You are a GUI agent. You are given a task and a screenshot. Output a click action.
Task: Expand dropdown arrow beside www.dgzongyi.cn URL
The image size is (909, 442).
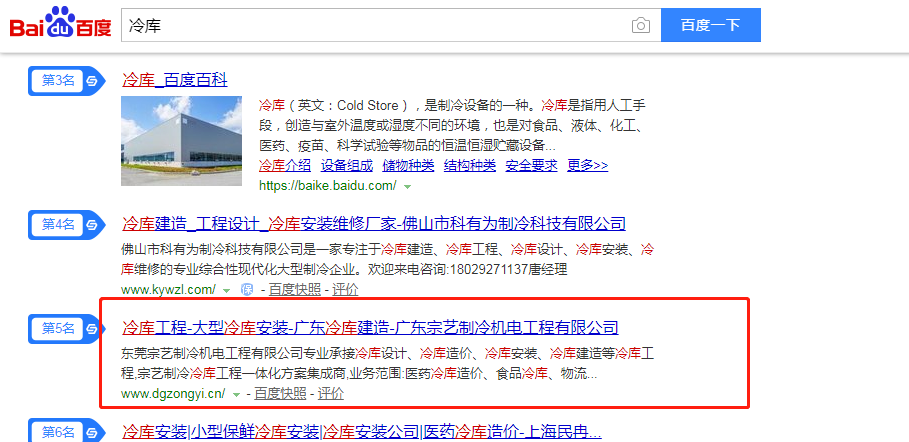pyautogui.click(x=236, y=394)
